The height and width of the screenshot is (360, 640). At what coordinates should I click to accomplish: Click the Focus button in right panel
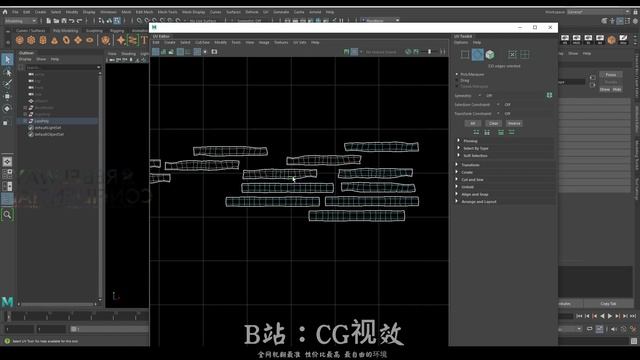(x=611, y=75)
